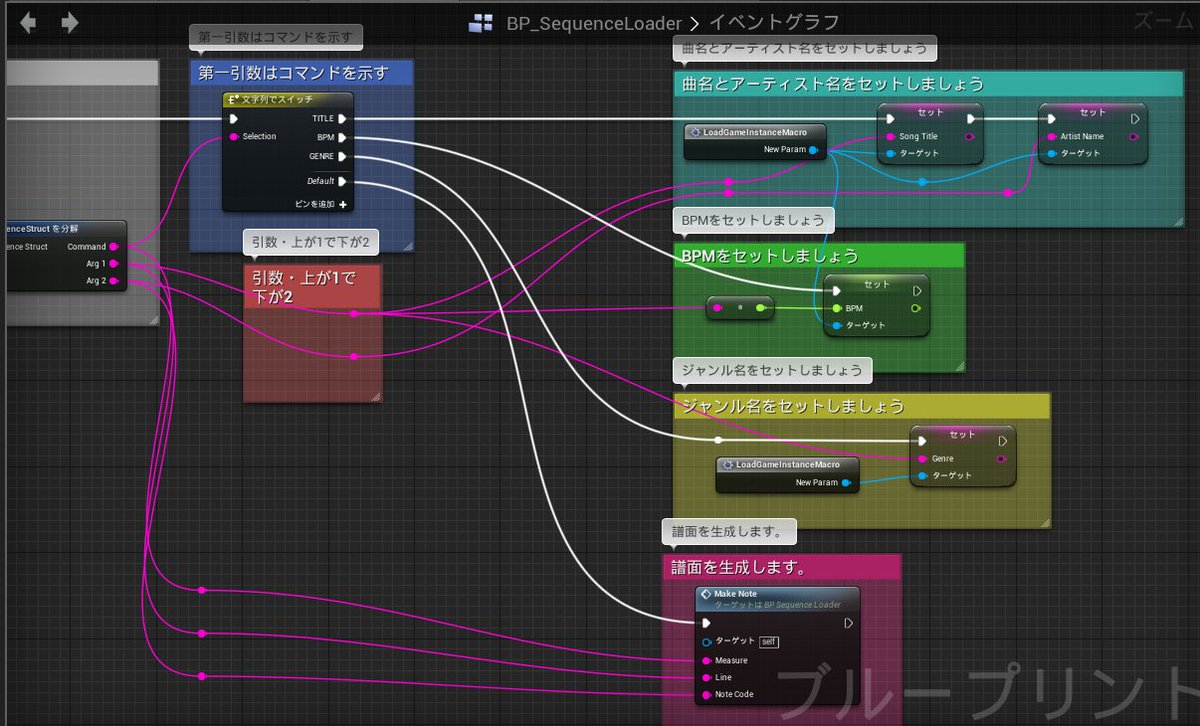1200x726 pixels.
Task: Click the Genre set node exec output
Action: pyautogui.click(x=1002, y=439)
